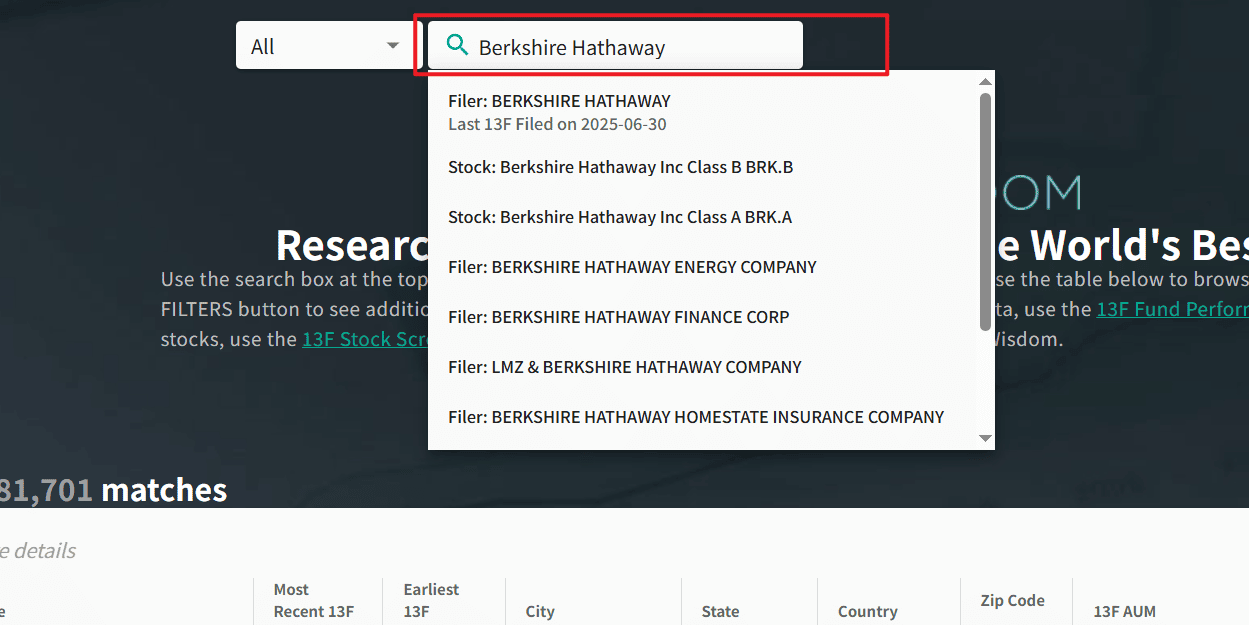
Task: Sort by 13F AUM column header
Action: [1124, 611]
